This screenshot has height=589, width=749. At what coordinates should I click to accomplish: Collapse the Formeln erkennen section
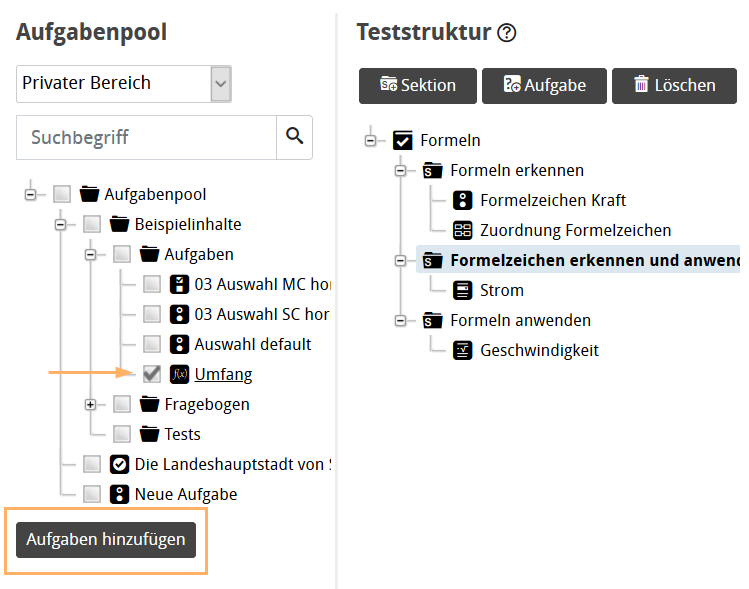(400, 171)
